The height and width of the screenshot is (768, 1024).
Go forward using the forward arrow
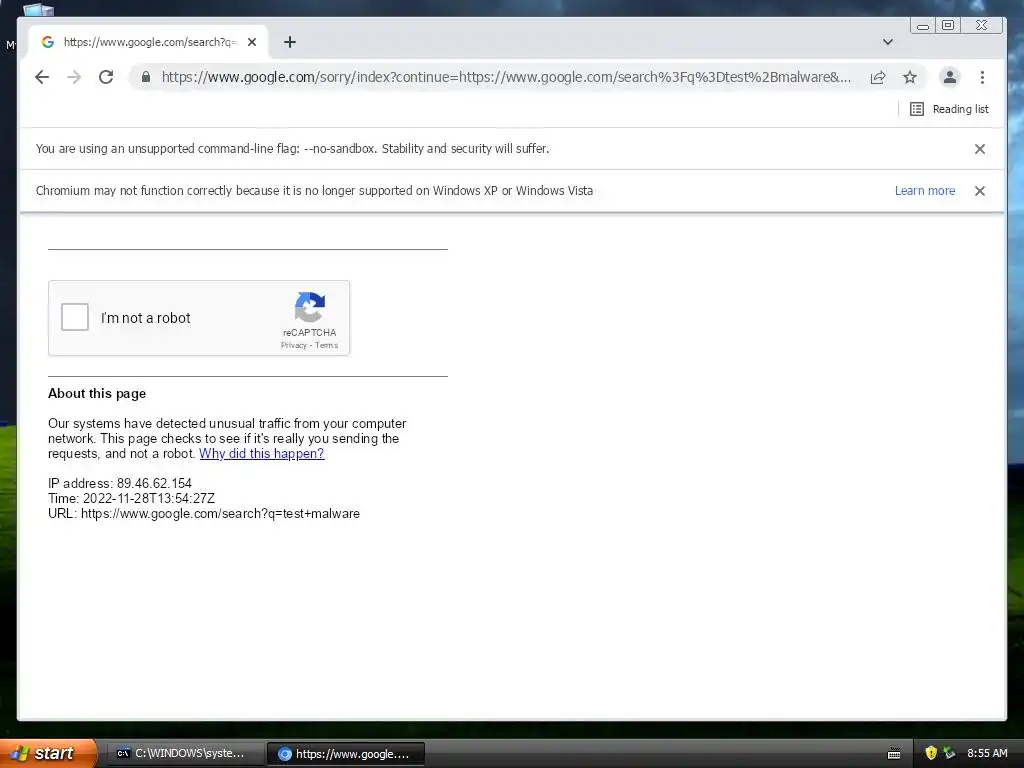pos(74,77)
